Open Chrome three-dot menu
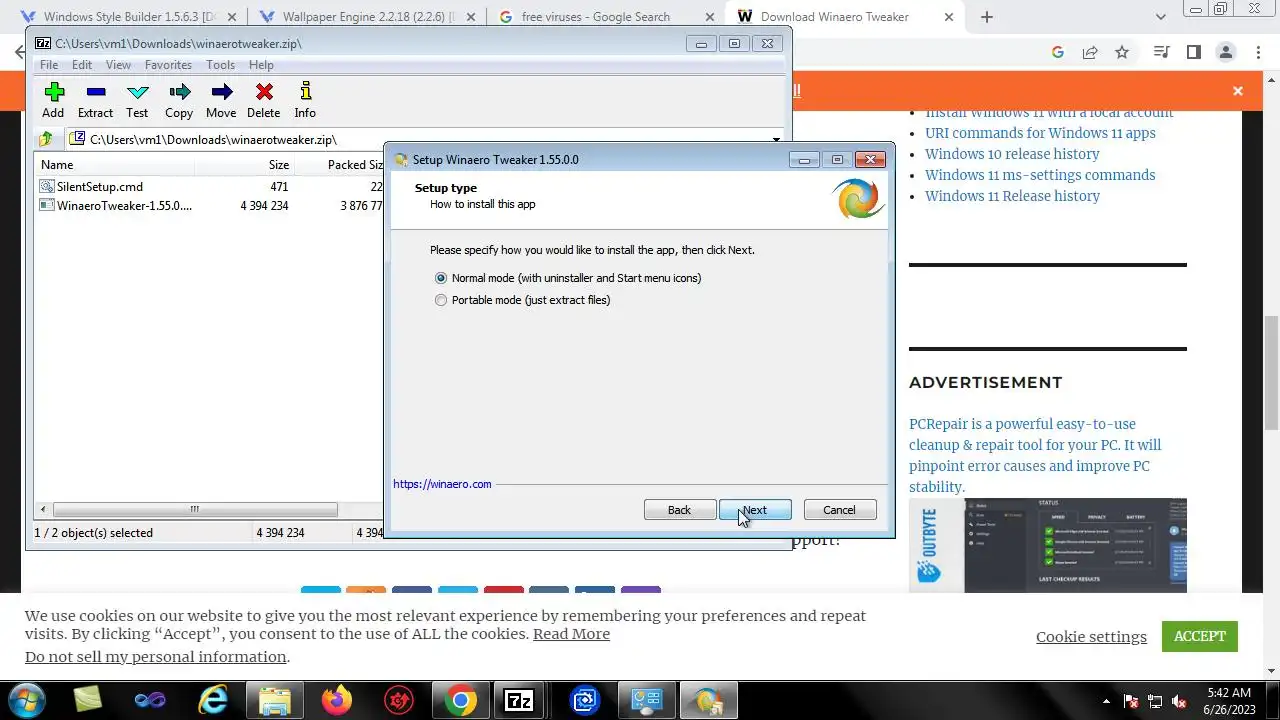 (1258, 52)
